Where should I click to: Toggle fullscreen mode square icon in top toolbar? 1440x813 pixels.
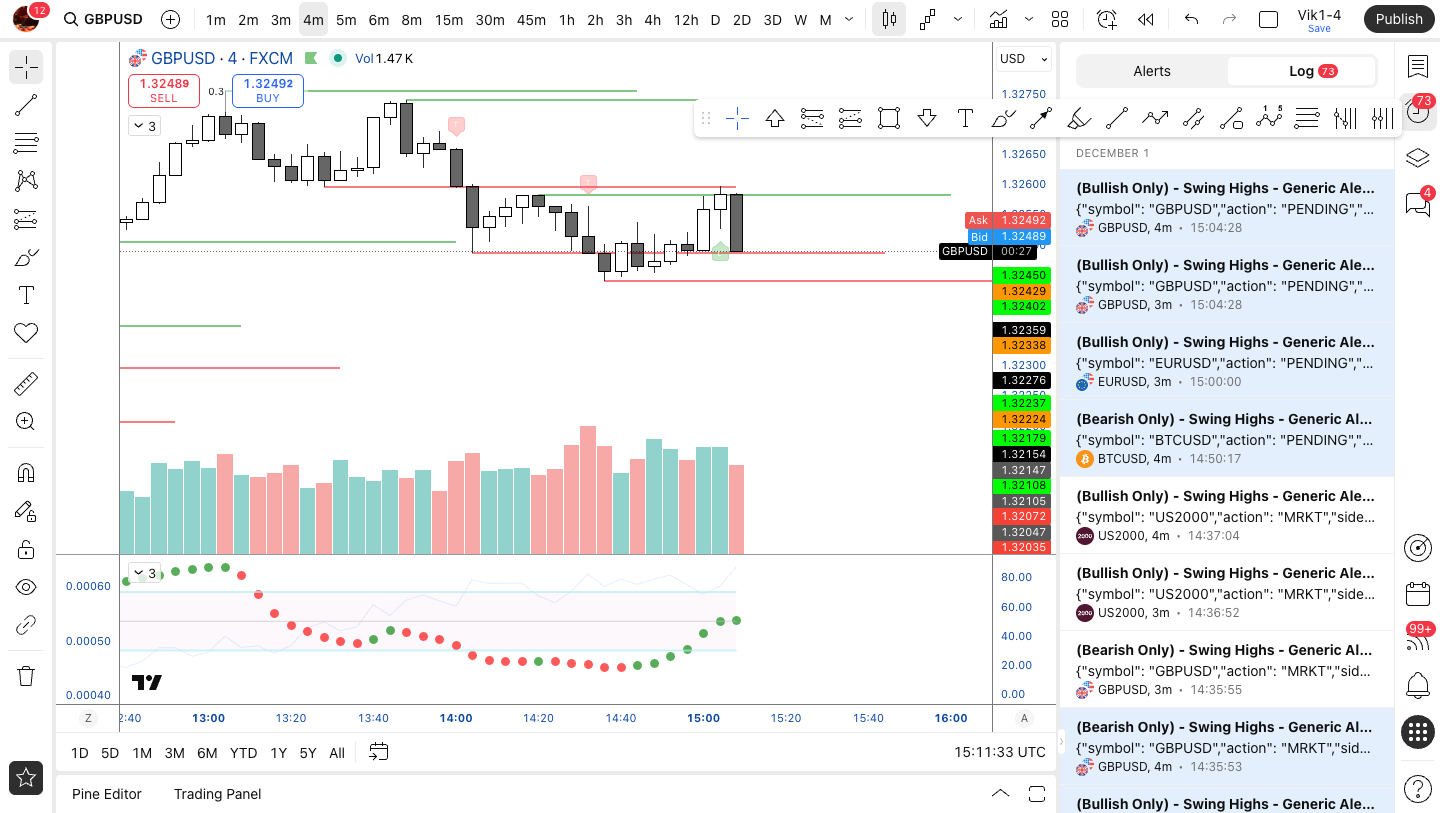point(1268,19)
